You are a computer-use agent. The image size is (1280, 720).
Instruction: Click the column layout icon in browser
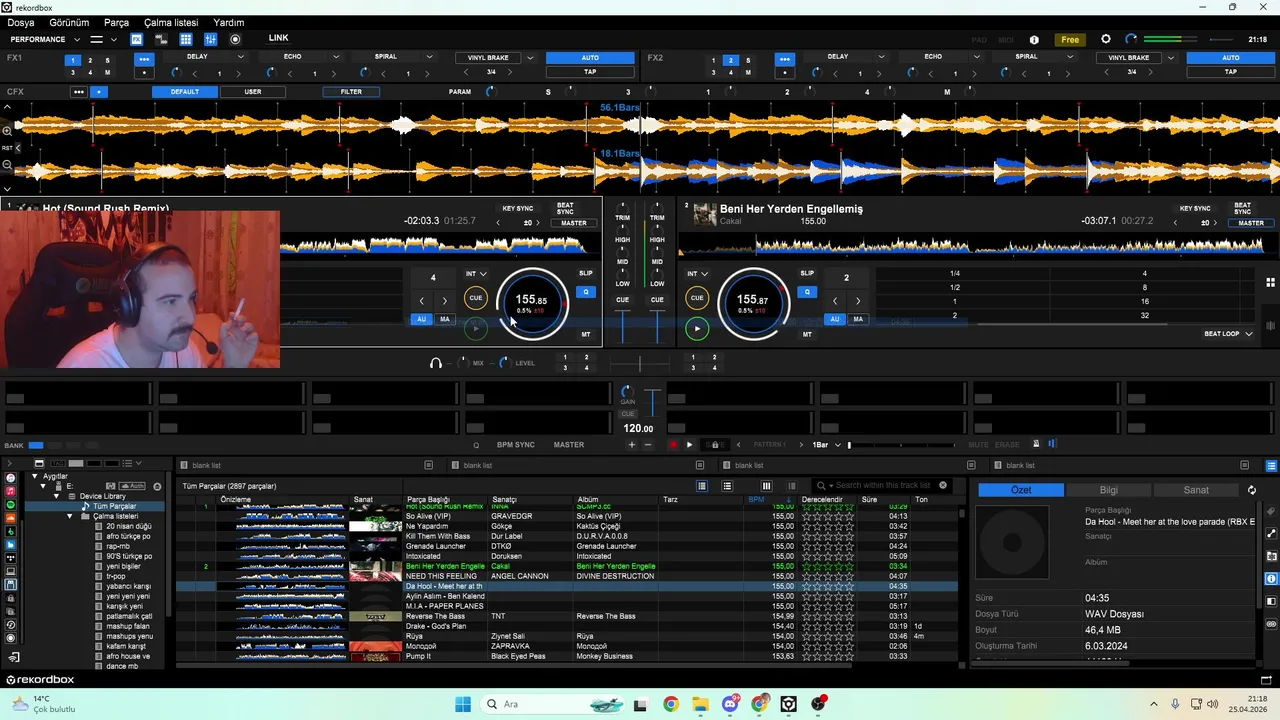(x=767, y=486)
